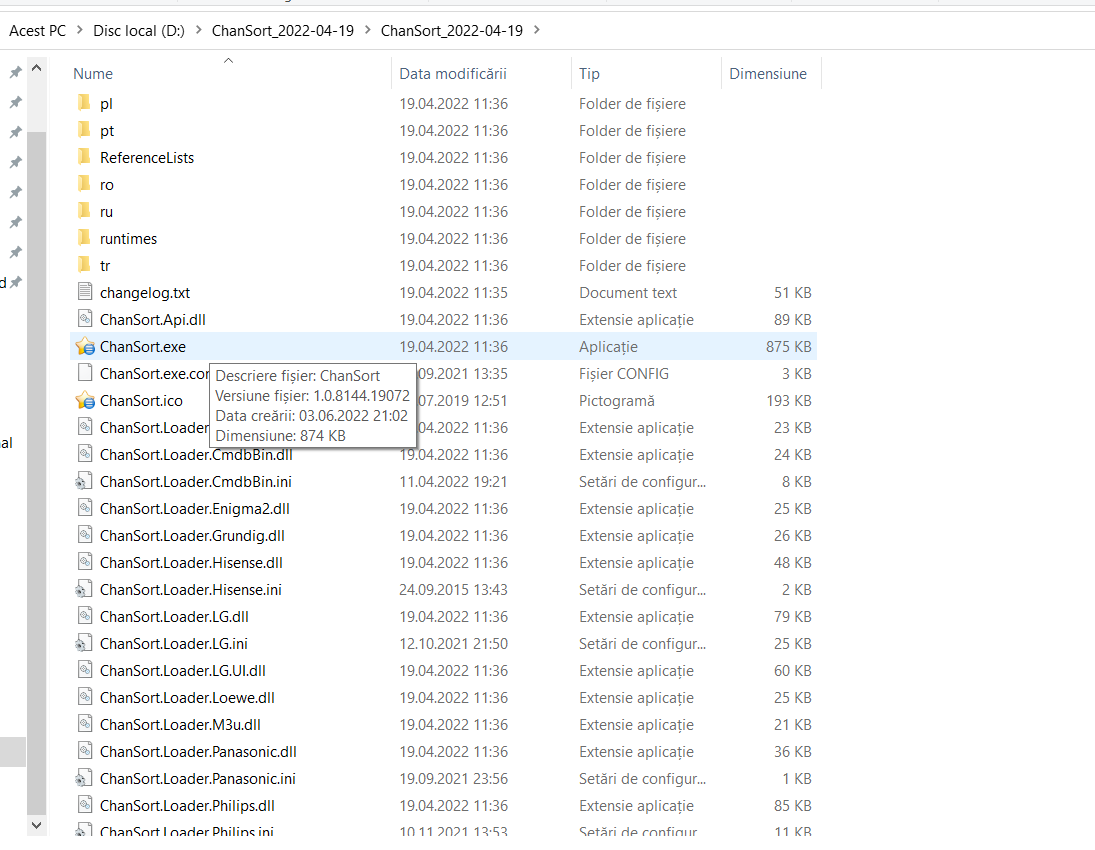Go to Acest PC in address bar
The width and height of the screenshot is (1095, 850).
pos(38,31)
